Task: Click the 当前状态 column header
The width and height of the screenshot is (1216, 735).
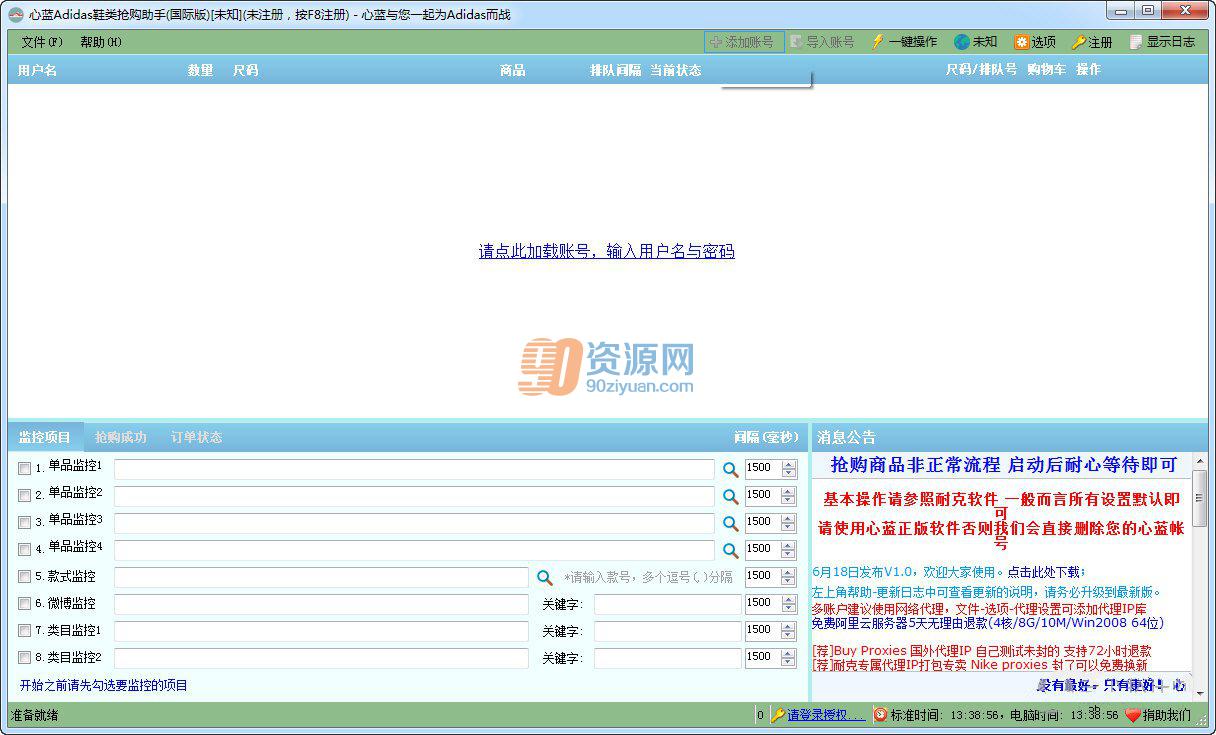Action: click(x=675, y=70)
